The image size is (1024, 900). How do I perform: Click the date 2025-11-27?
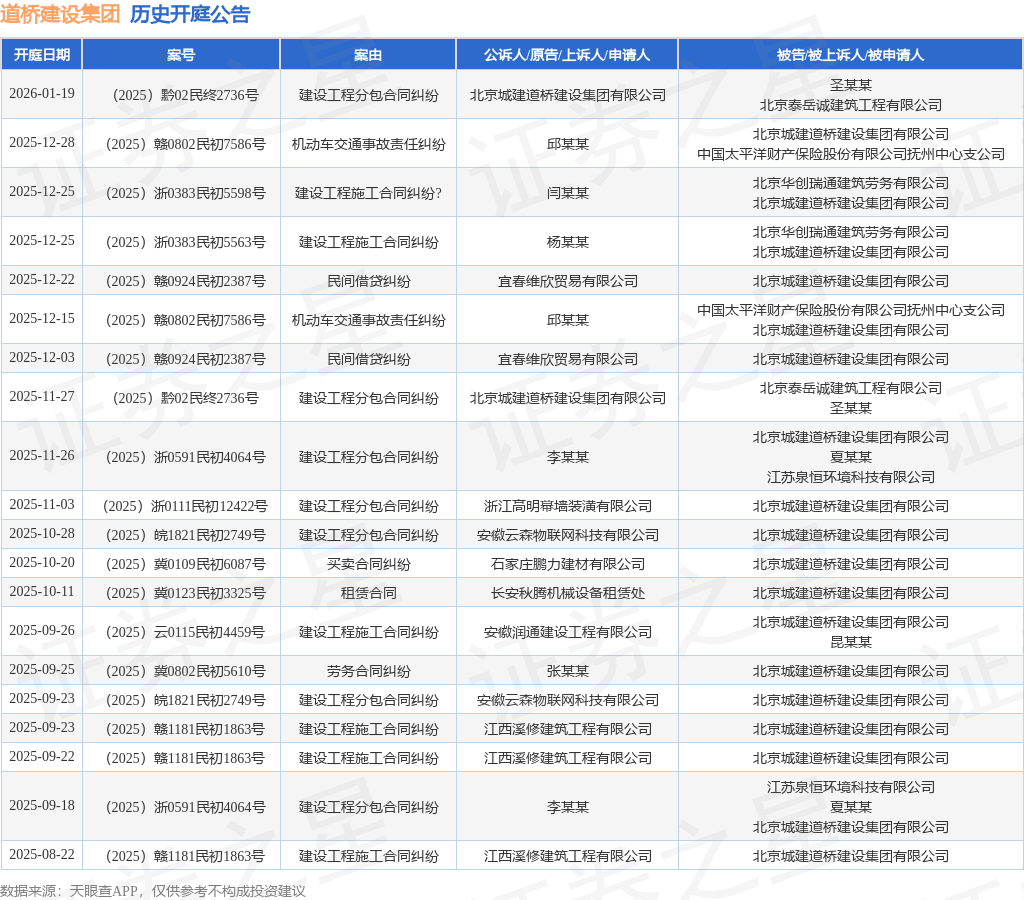tap(42, 396)
